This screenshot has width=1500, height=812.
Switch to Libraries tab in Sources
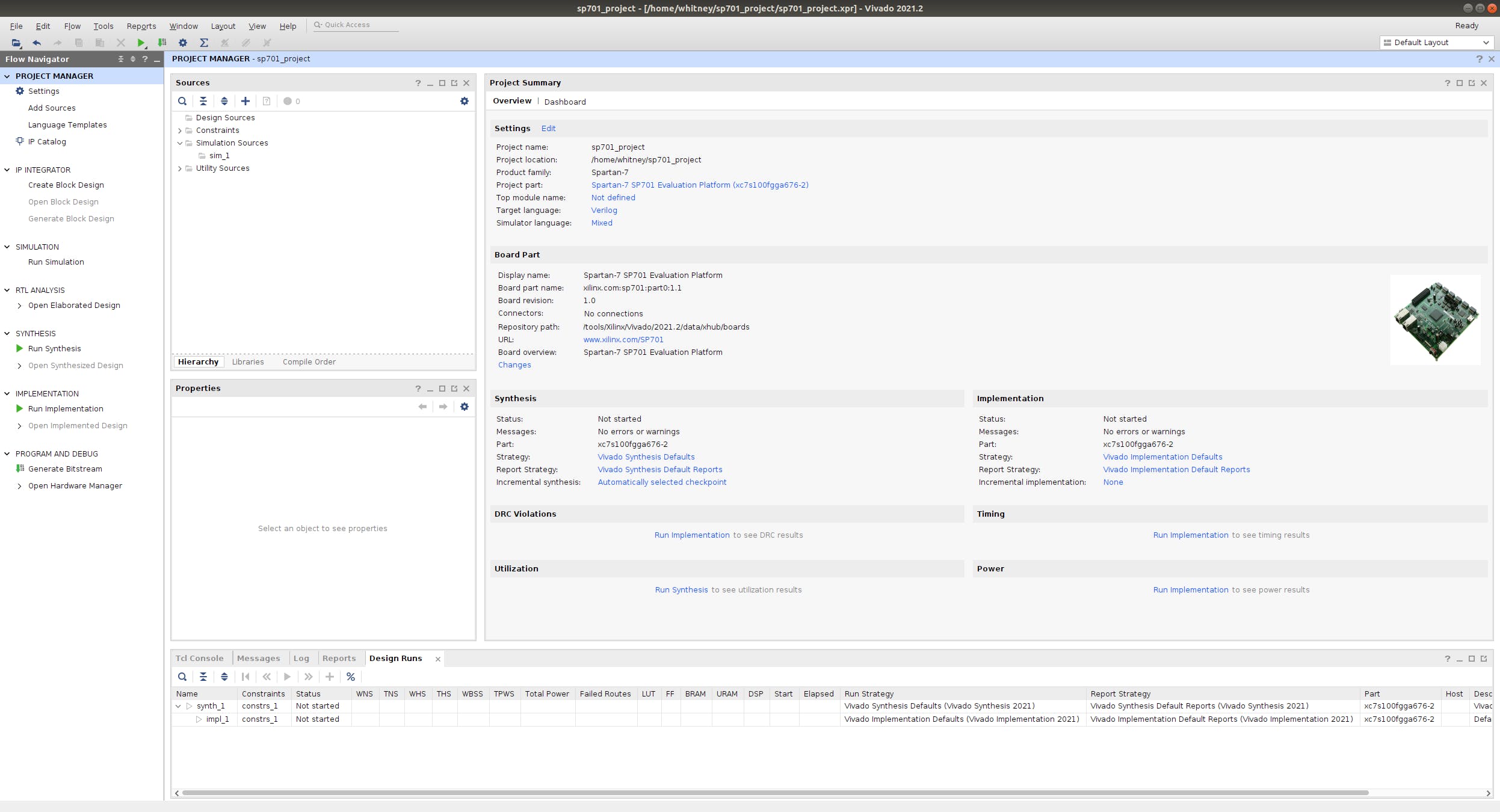tap(248, 361)
